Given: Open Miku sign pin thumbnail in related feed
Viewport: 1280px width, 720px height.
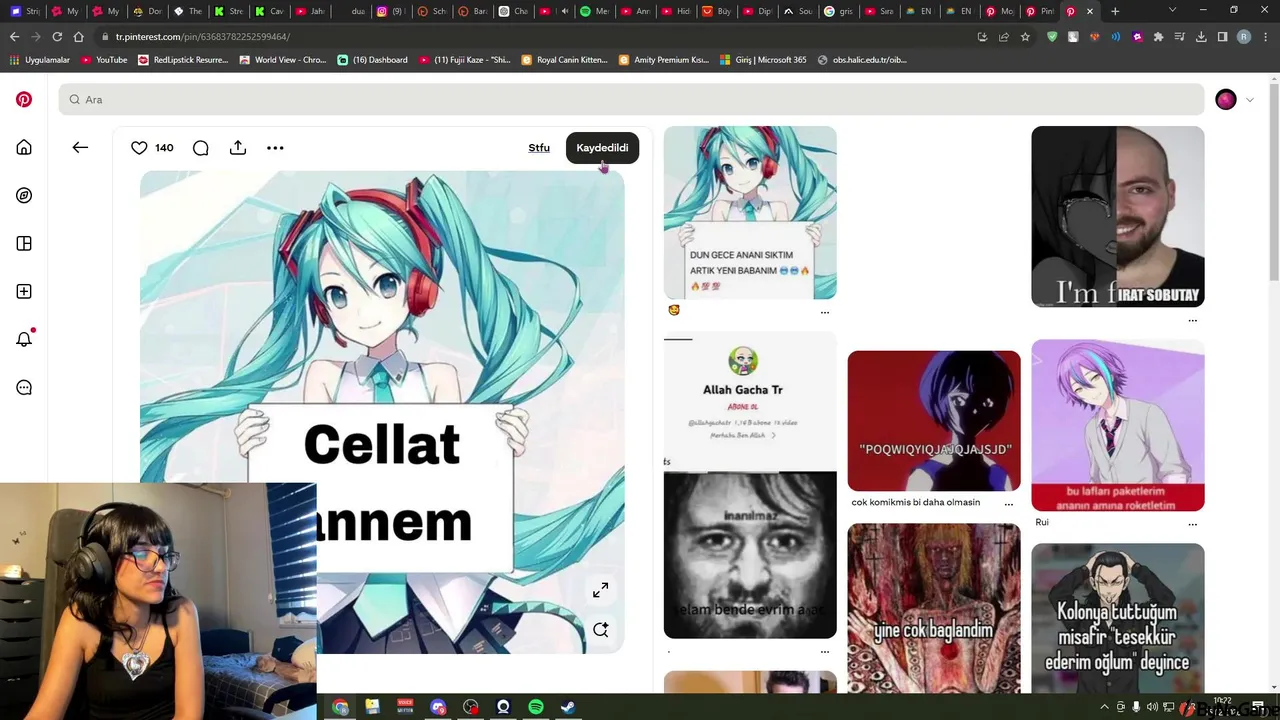Looking at the screenshot, I should [x=750, y=212].
